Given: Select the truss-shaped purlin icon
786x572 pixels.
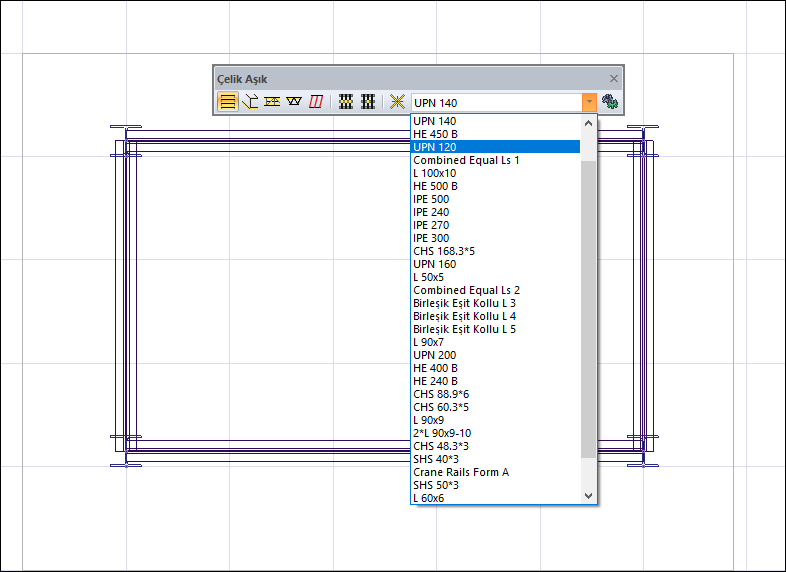Looking at the screenshot, I should click(x=294, y=102).
